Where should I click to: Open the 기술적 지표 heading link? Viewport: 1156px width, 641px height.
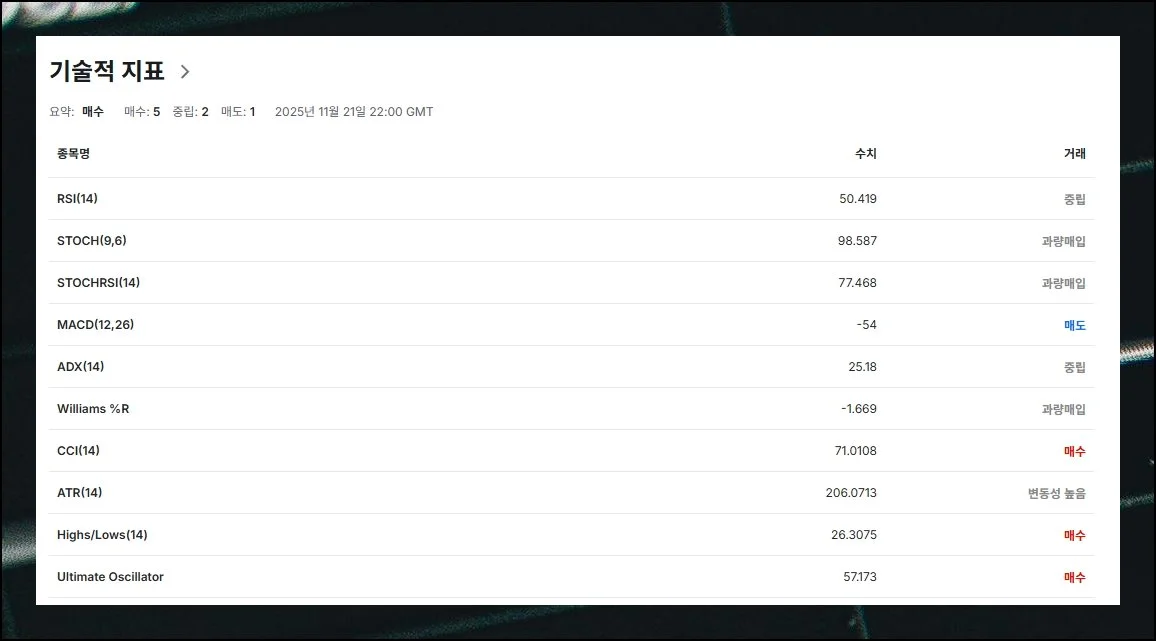point(107,71)
